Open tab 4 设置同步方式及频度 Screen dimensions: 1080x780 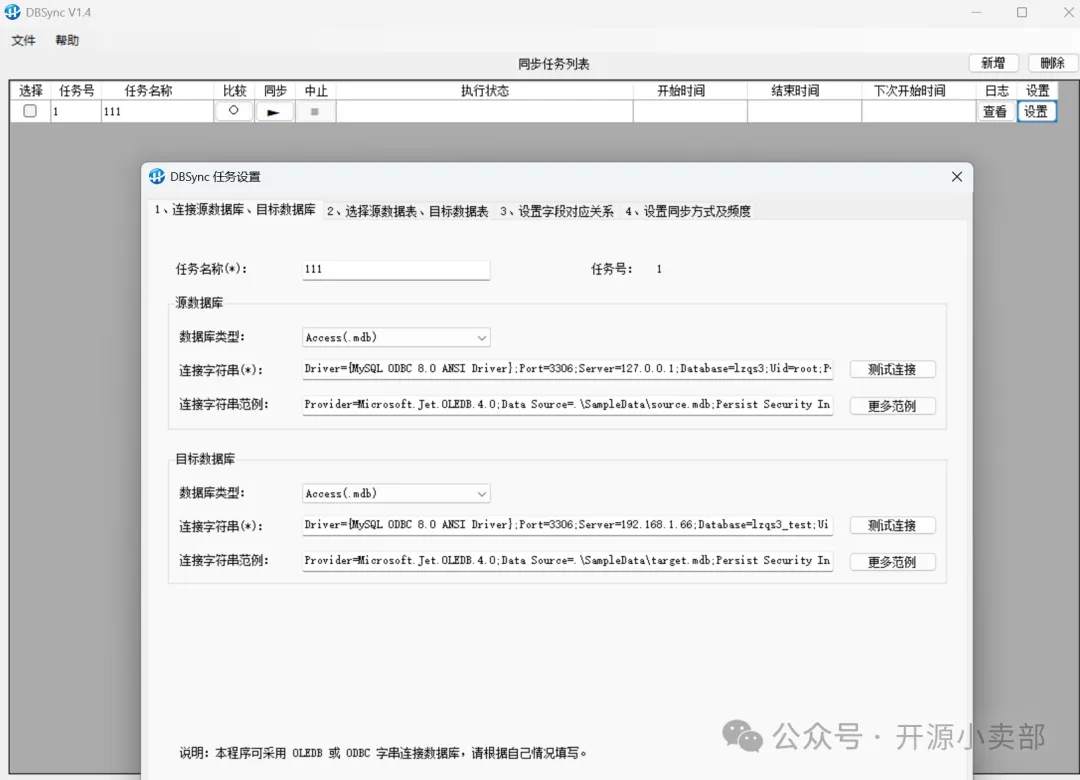[688, 211]
